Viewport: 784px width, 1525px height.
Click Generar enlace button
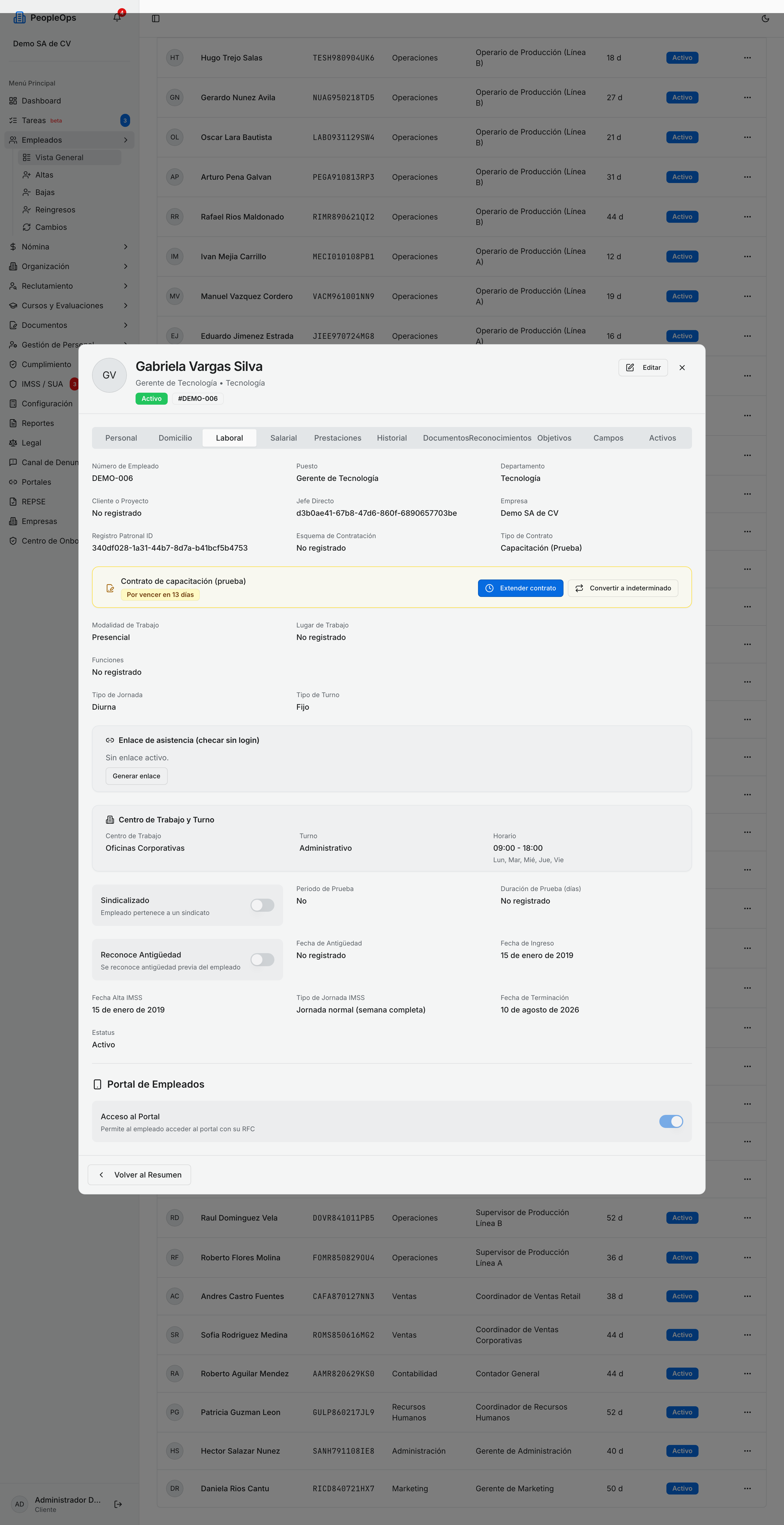click(x=136, y=776)
